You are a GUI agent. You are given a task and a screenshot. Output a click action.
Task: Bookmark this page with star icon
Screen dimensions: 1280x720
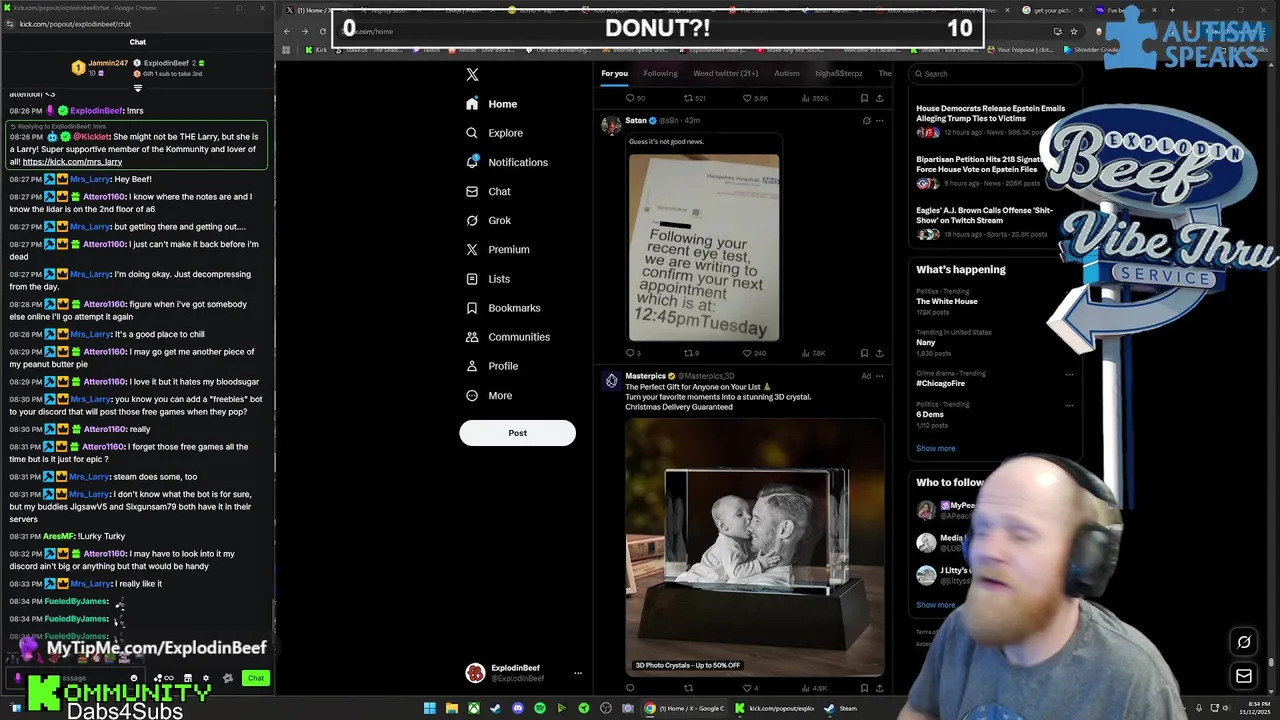(x=1074, y=31)
